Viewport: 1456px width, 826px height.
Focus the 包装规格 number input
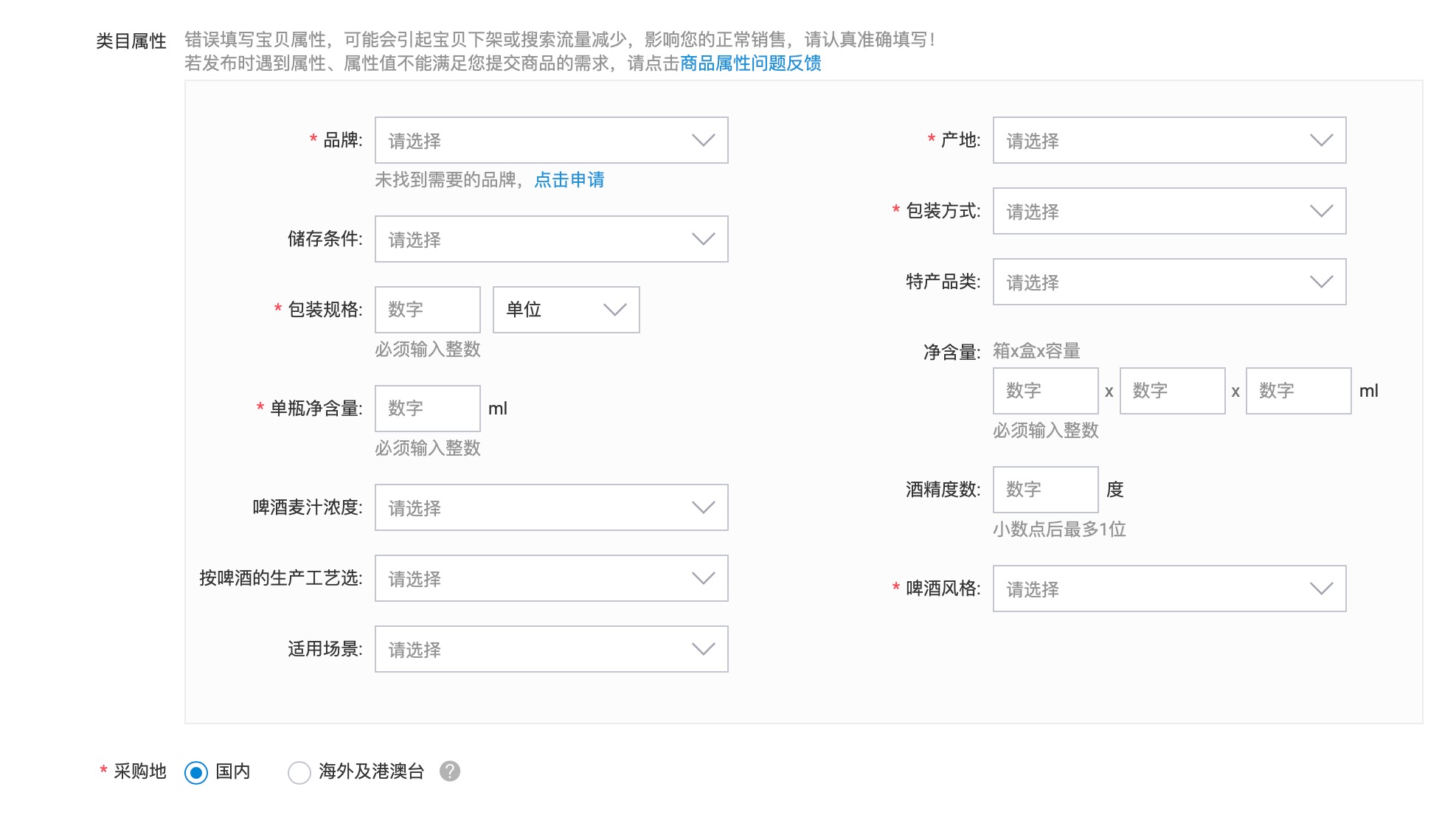coord(428,310)
